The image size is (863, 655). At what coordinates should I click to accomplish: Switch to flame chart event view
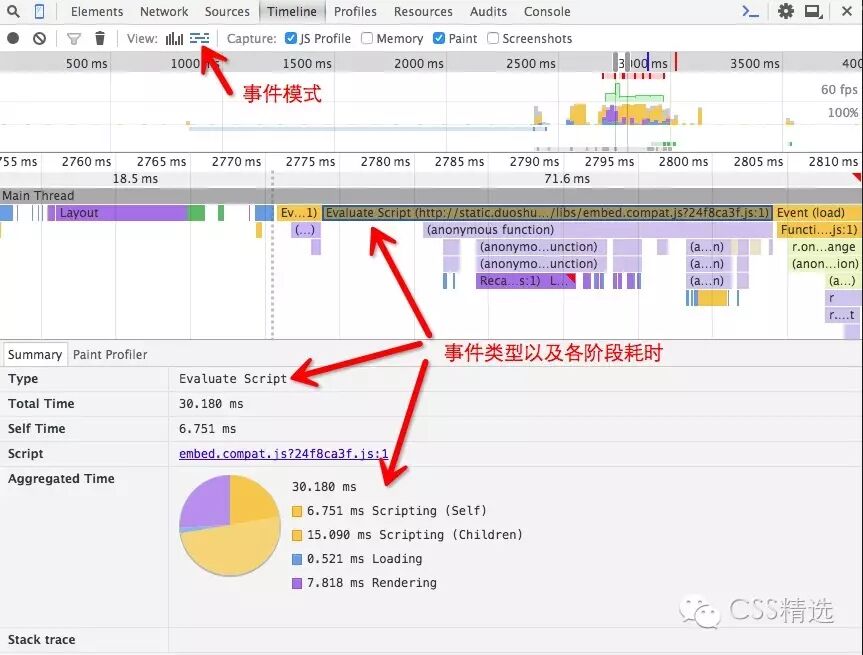199,38
